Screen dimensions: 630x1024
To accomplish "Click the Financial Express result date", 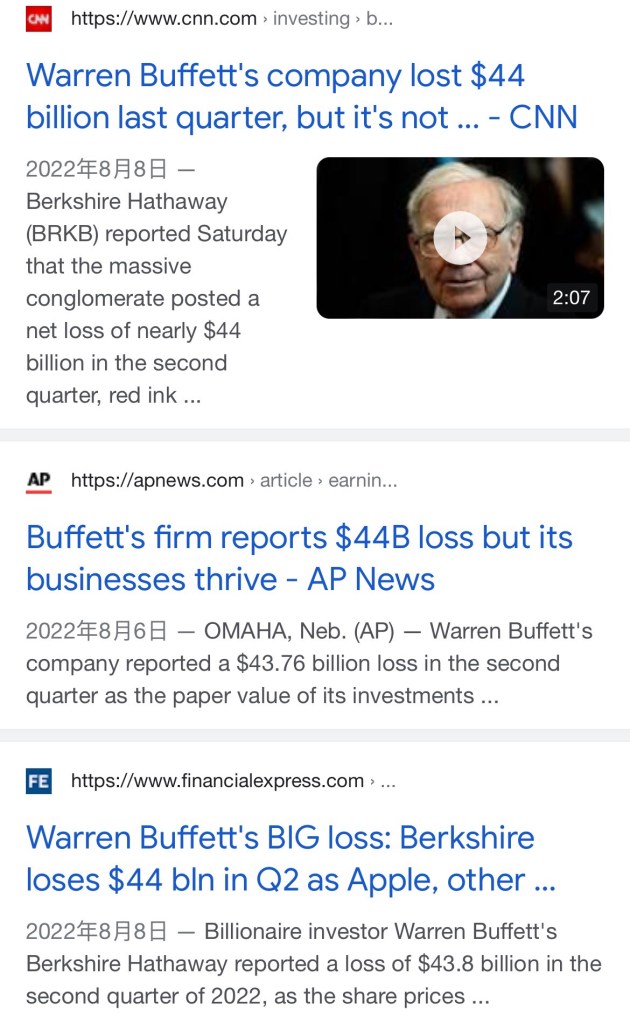I will click(x=95, y=932).
